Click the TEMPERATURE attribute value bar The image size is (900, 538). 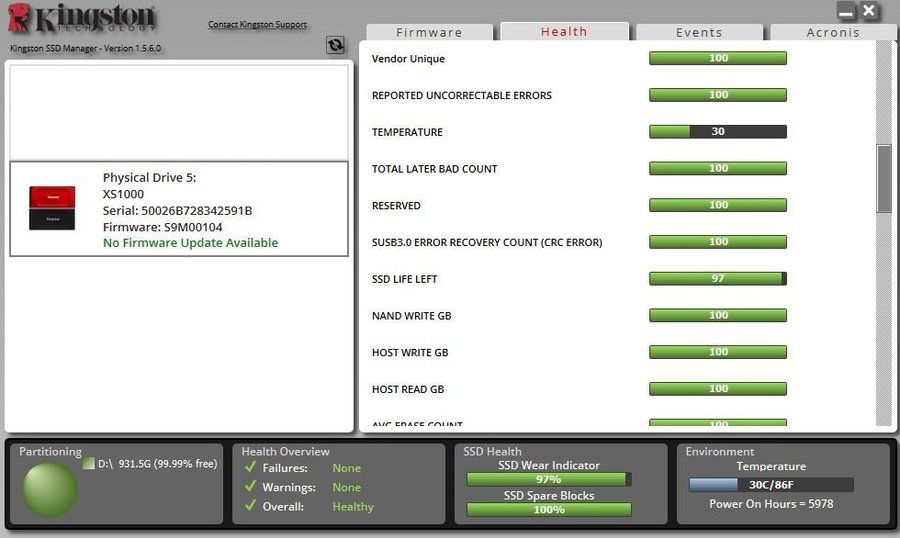(718, 132)
